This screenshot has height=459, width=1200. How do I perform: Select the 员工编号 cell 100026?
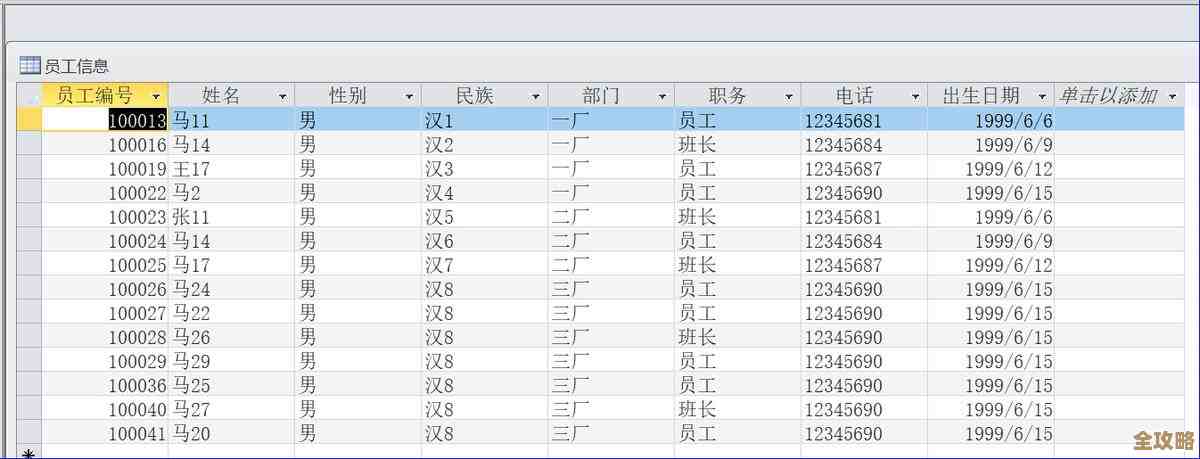(x=105, y=288)
